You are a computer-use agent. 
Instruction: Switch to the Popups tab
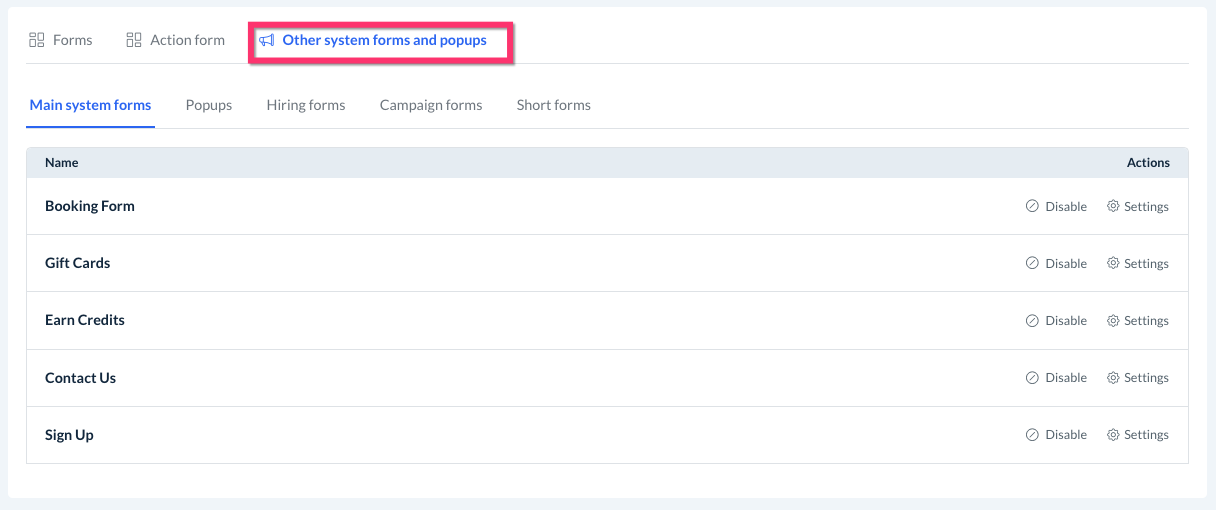point(209,105)
